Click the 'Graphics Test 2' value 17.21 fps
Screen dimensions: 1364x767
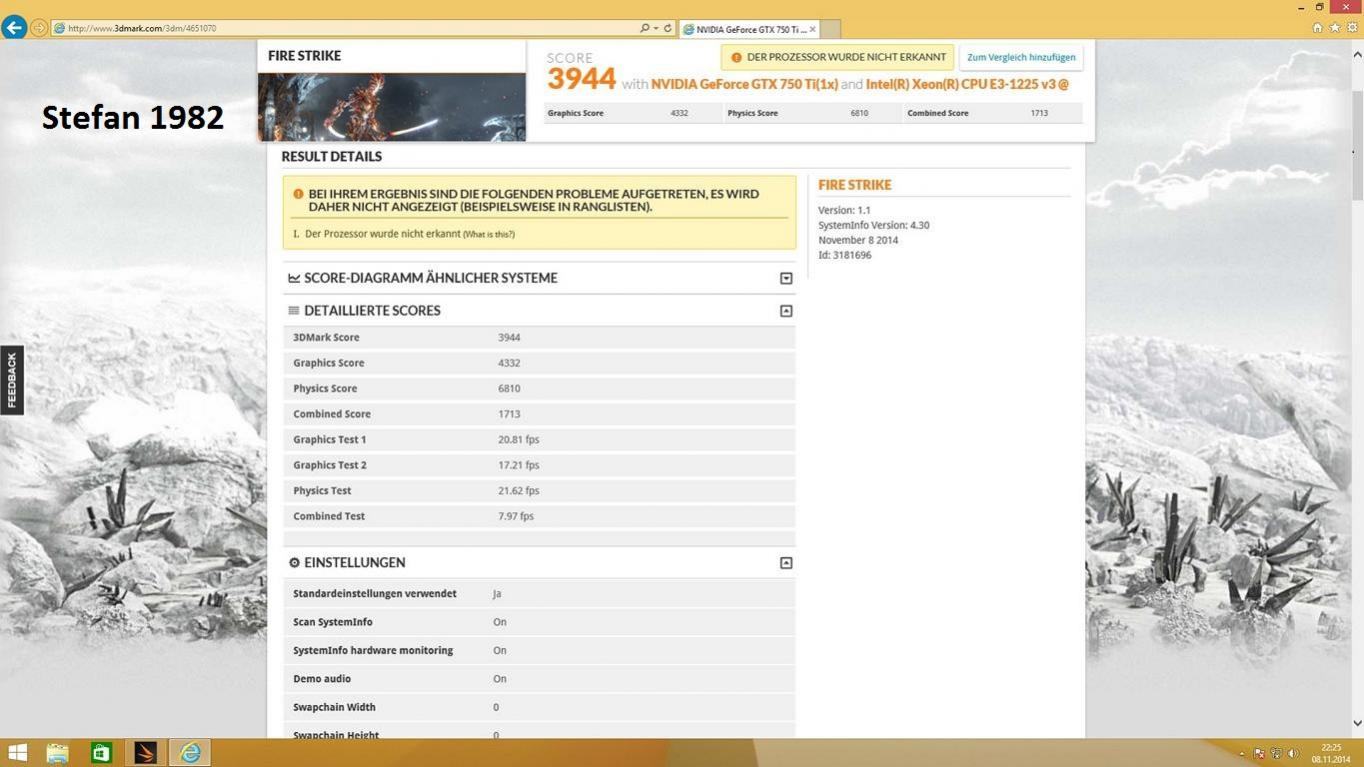518,465
